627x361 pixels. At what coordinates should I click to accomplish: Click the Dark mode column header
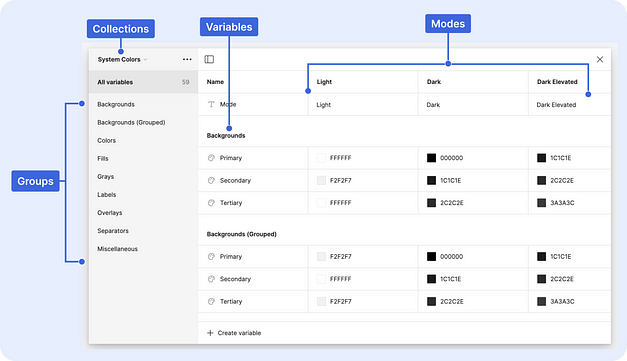point(434,82)
